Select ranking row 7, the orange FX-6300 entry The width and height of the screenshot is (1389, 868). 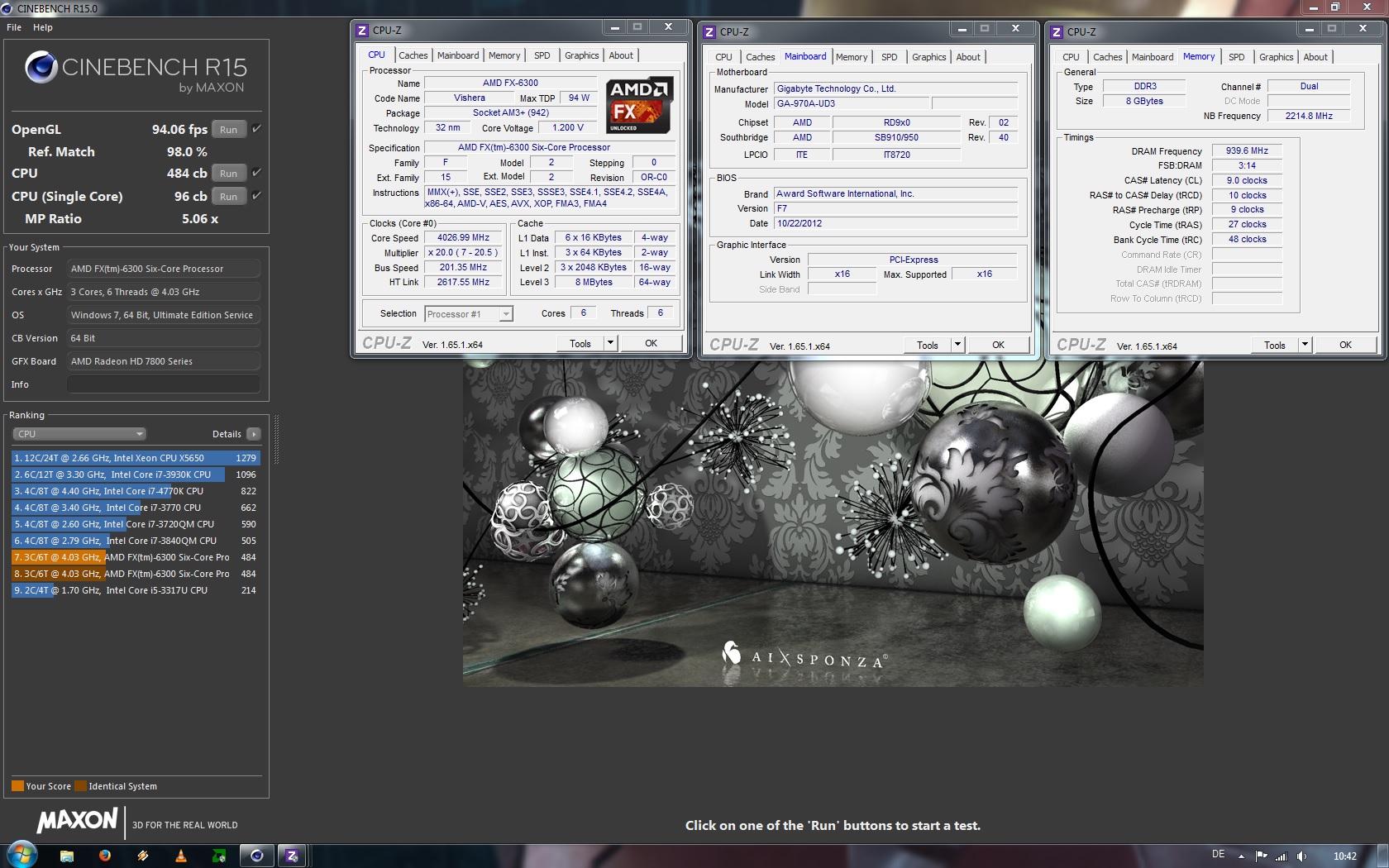(136, 557)
